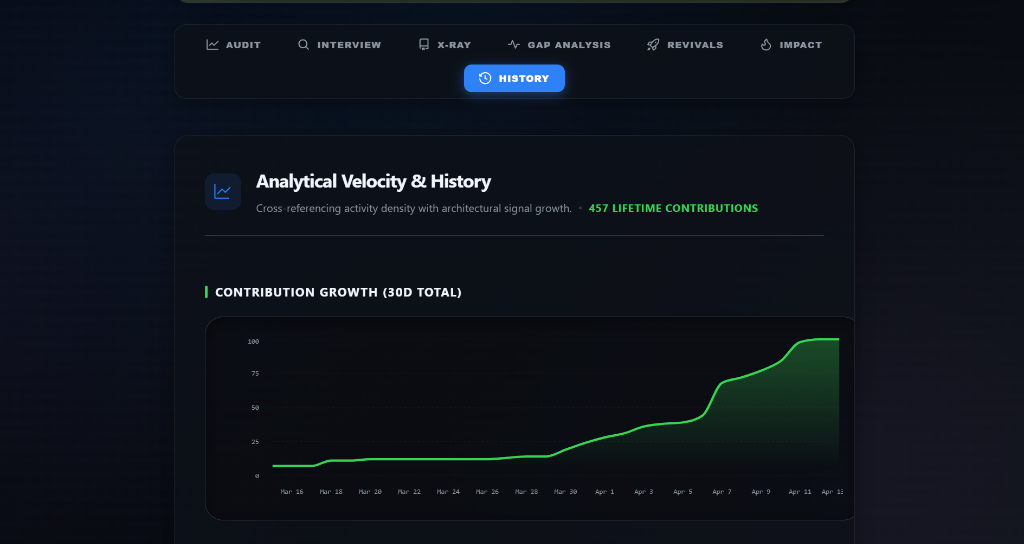Viewport: 1024px width, 544px height.
Task: Click the Audit chart icon
Action: 212,45
